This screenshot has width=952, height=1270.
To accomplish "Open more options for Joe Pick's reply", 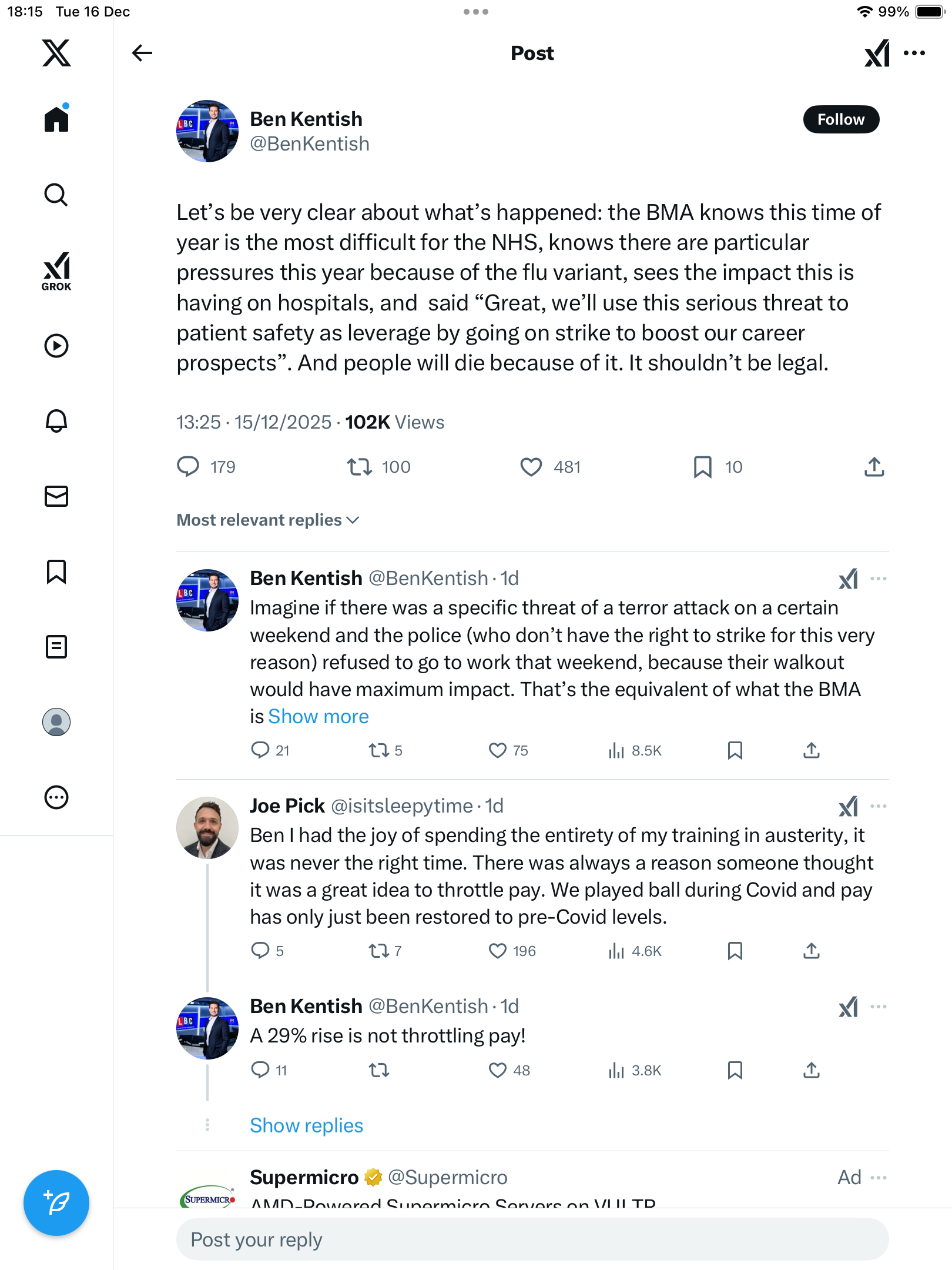I will [x=878, y=806].
